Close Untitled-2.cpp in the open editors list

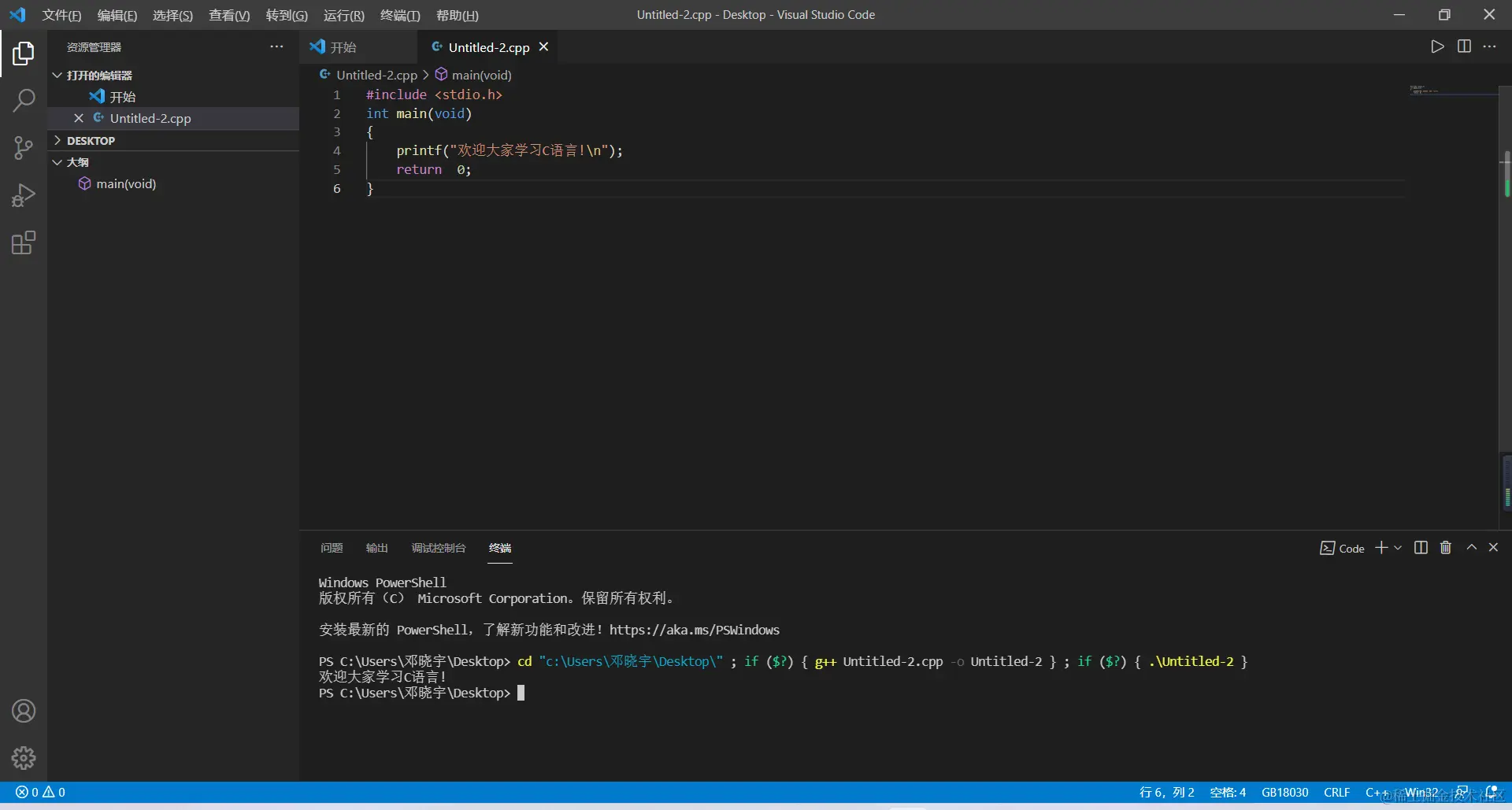[x=79, y=118]
